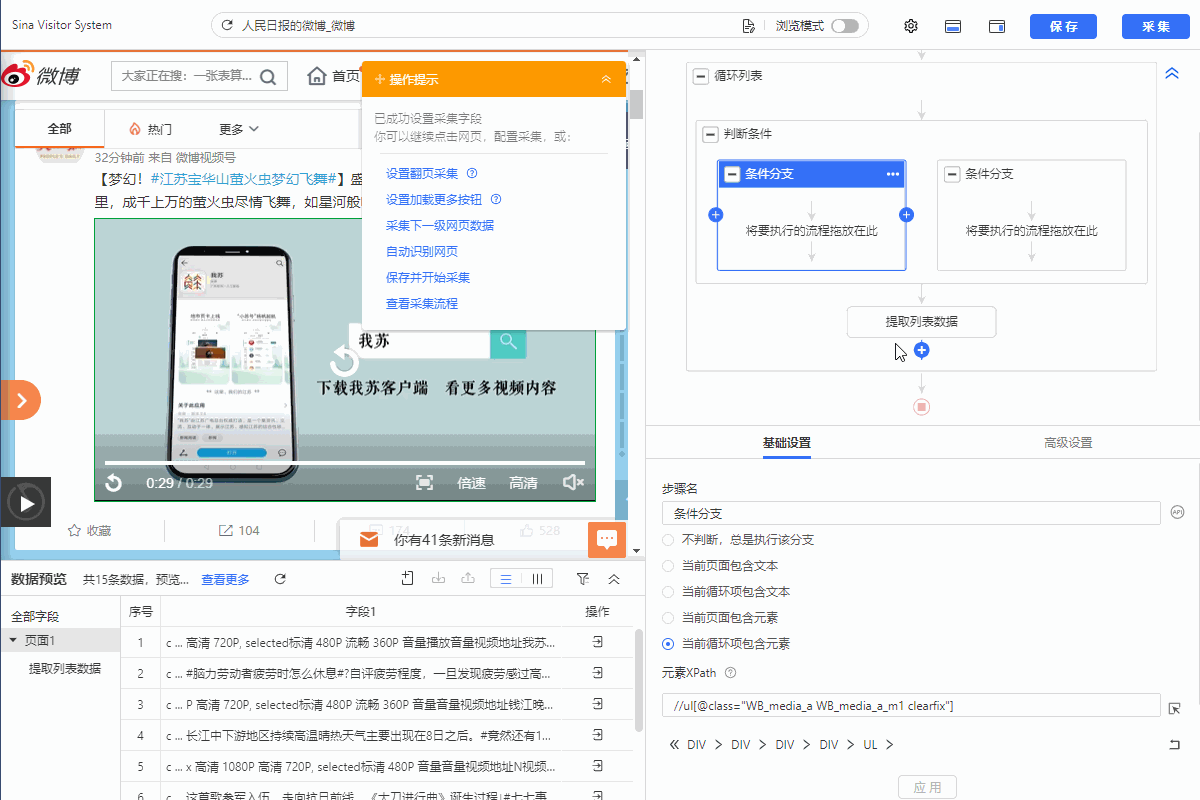This screenshot has width=1200, height=800.
Task: Click the 查看采集流程 link
Action: click(422, 304)
